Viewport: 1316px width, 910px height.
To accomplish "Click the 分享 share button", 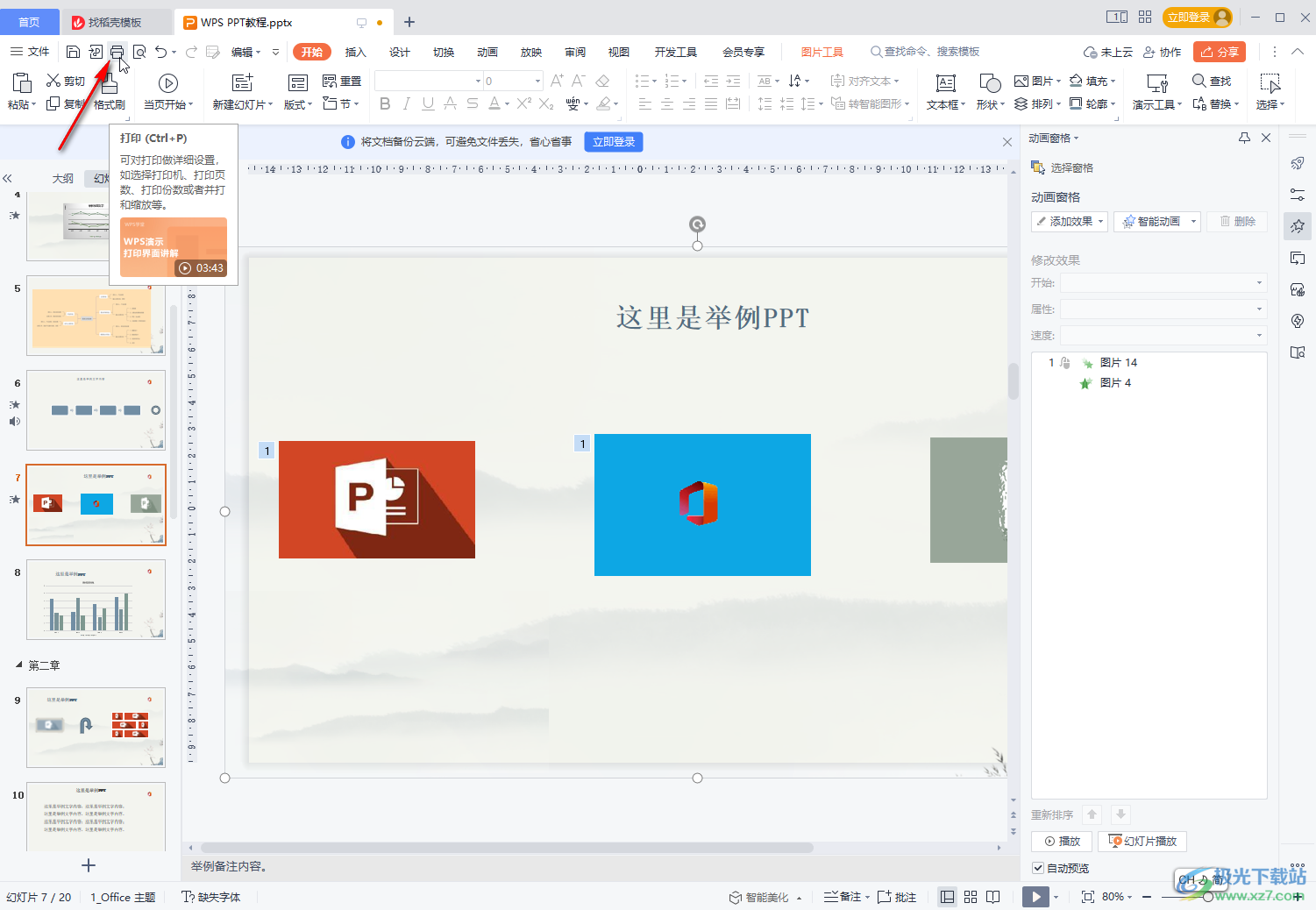I will pyautogui.click(x=1220, y=52).
